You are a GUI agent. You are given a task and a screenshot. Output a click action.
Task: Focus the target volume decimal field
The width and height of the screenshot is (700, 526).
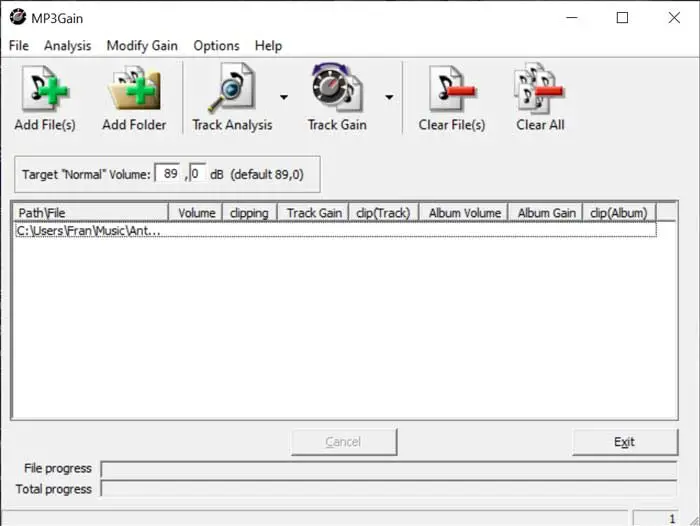click(197, 173)
